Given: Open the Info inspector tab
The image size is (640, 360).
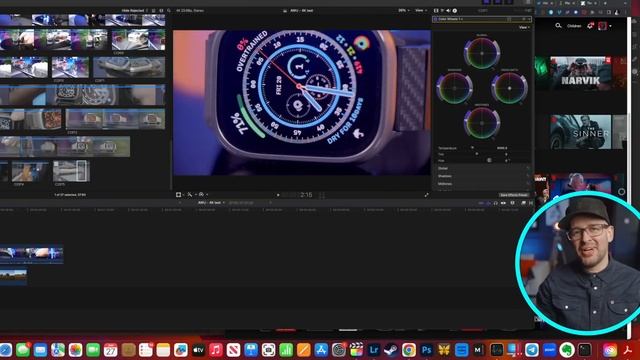Looking at the screenshot, I should click(x=455, y=11).
